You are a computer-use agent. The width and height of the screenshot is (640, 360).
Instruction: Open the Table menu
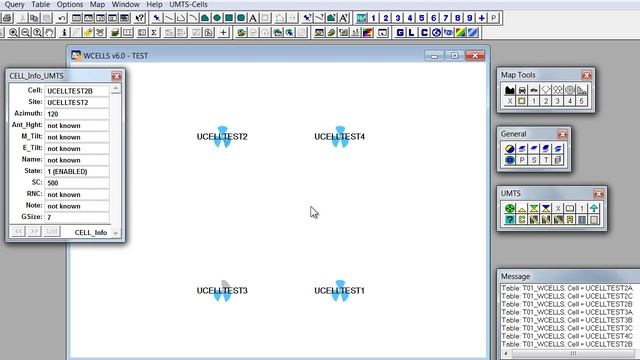tap(41, 4)
